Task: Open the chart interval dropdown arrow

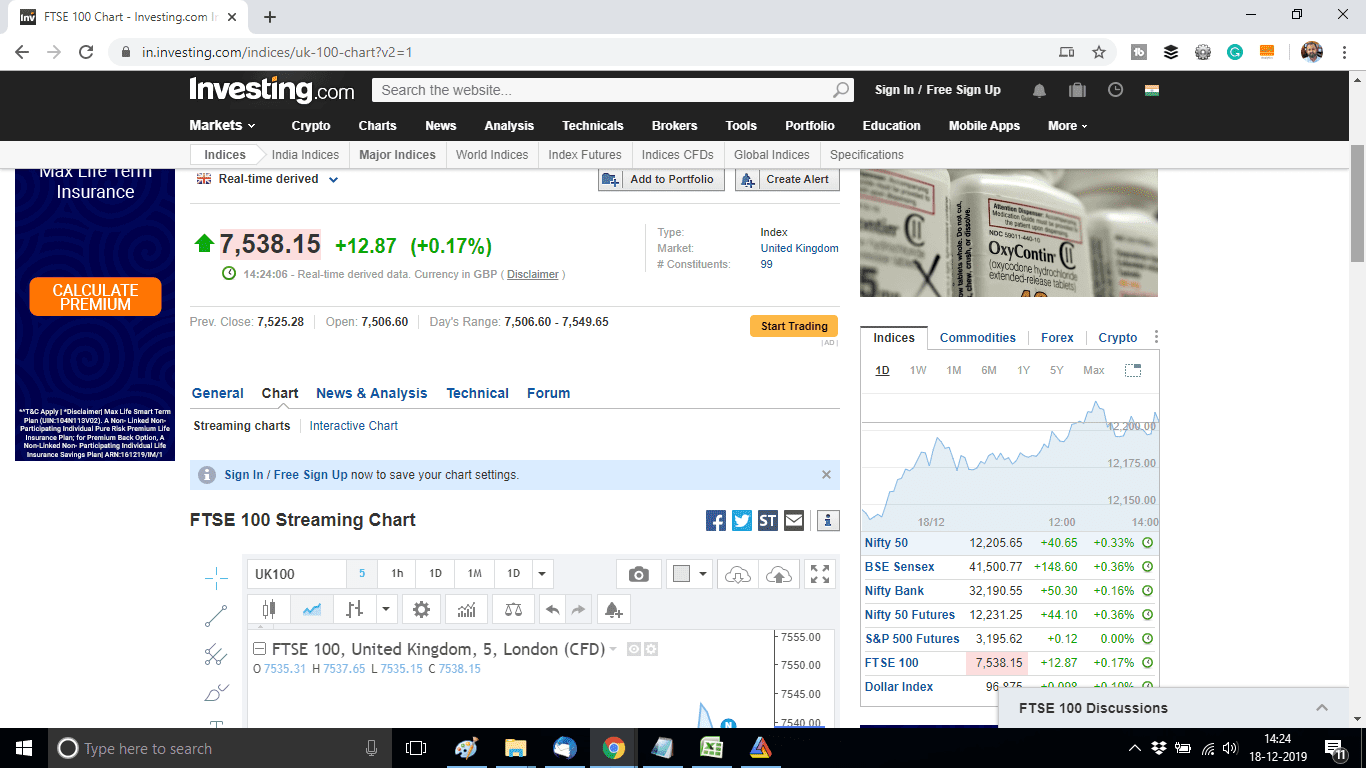Action: click(542, 574)
